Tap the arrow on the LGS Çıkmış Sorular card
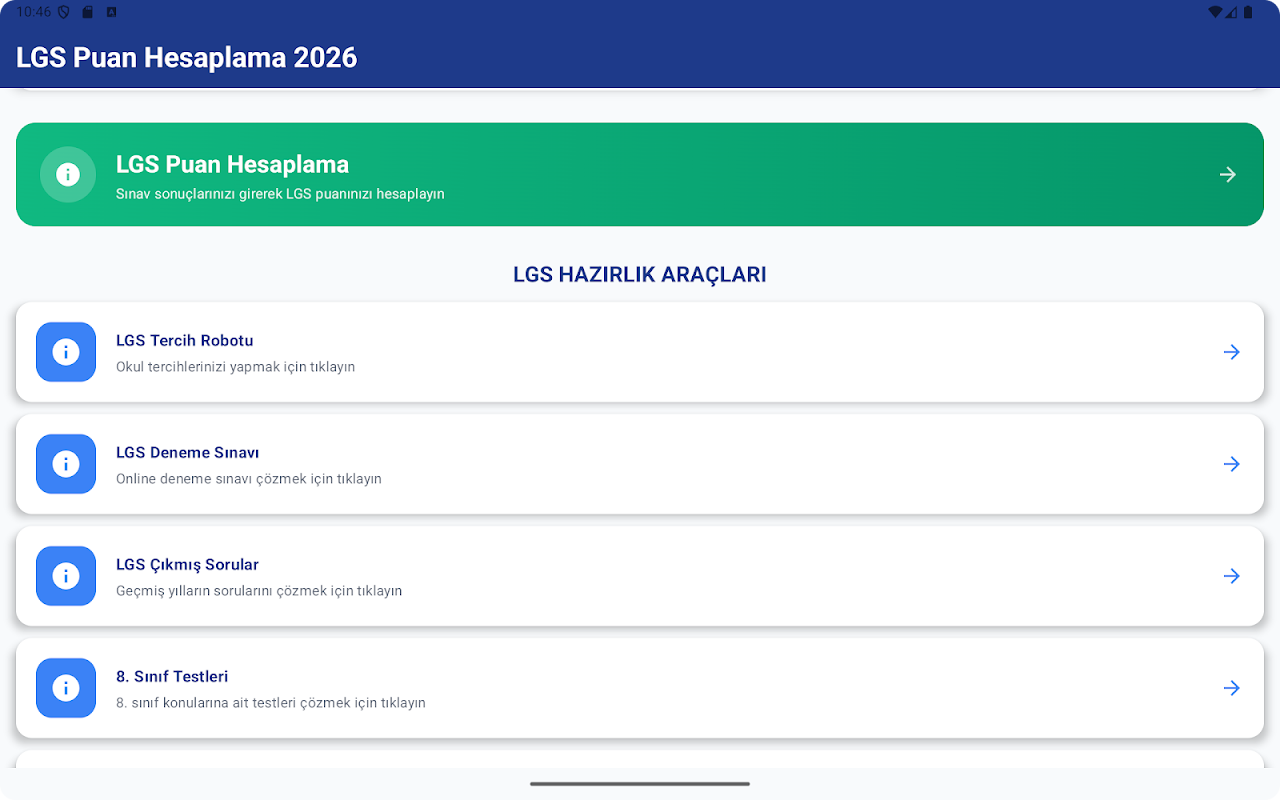The height and width of the screenshot is (800, 1280). (x=1232, y=576)
